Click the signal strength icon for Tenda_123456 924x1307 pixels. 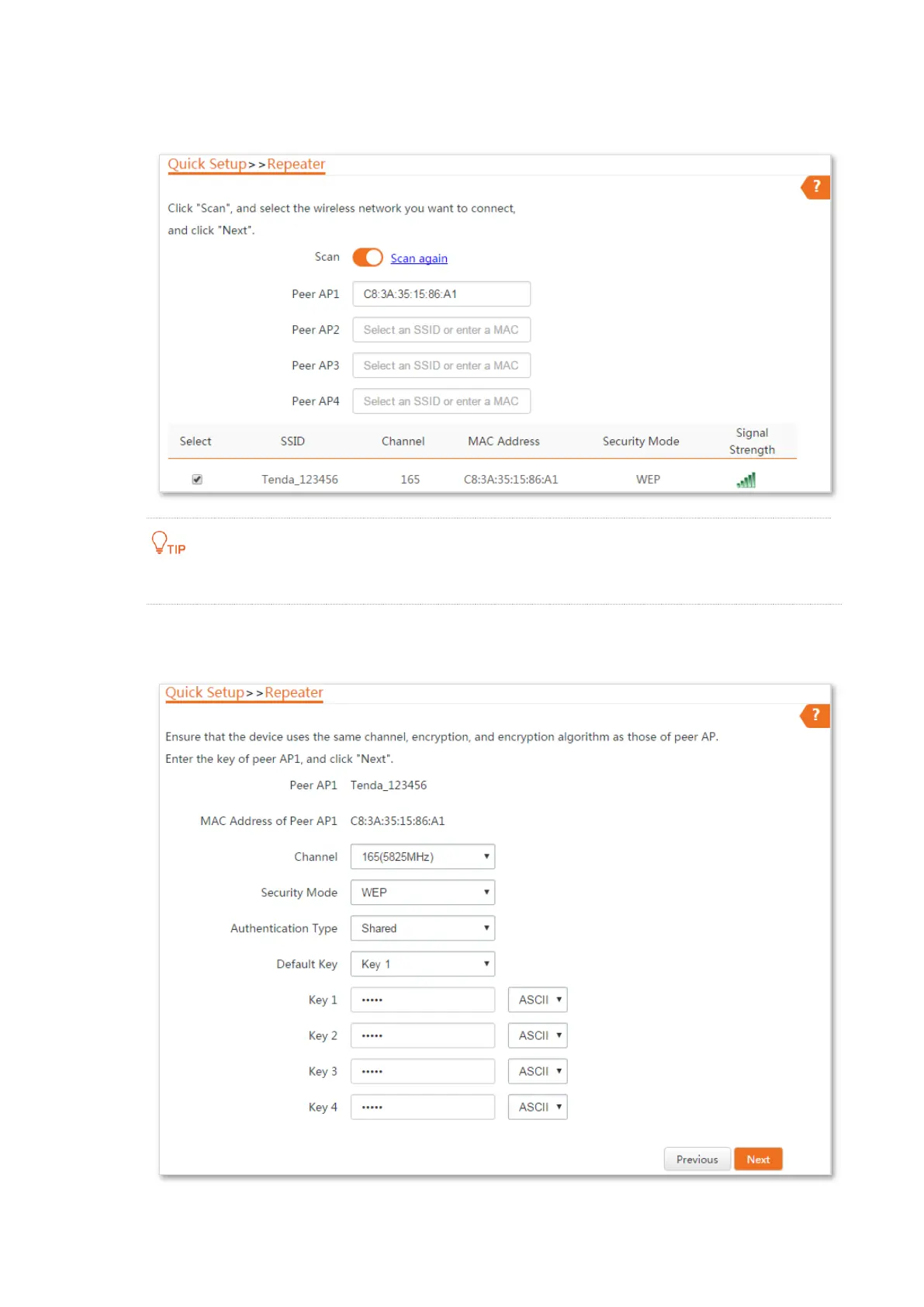746,480
